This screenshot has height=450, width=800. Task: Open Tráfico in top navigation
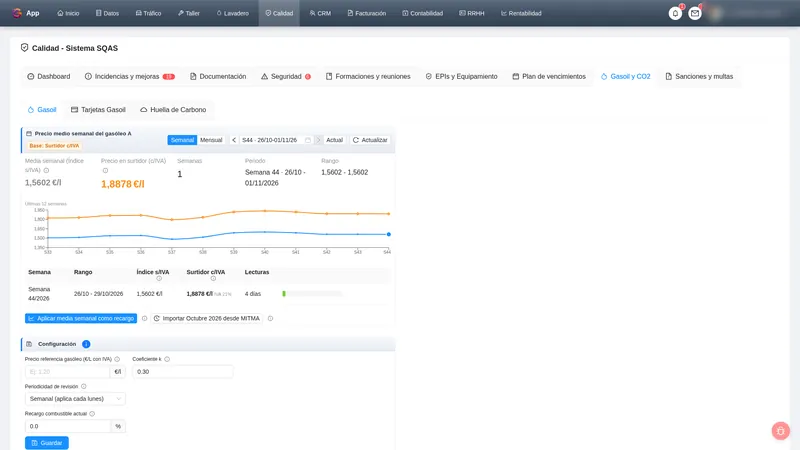(x=148, y=13)
